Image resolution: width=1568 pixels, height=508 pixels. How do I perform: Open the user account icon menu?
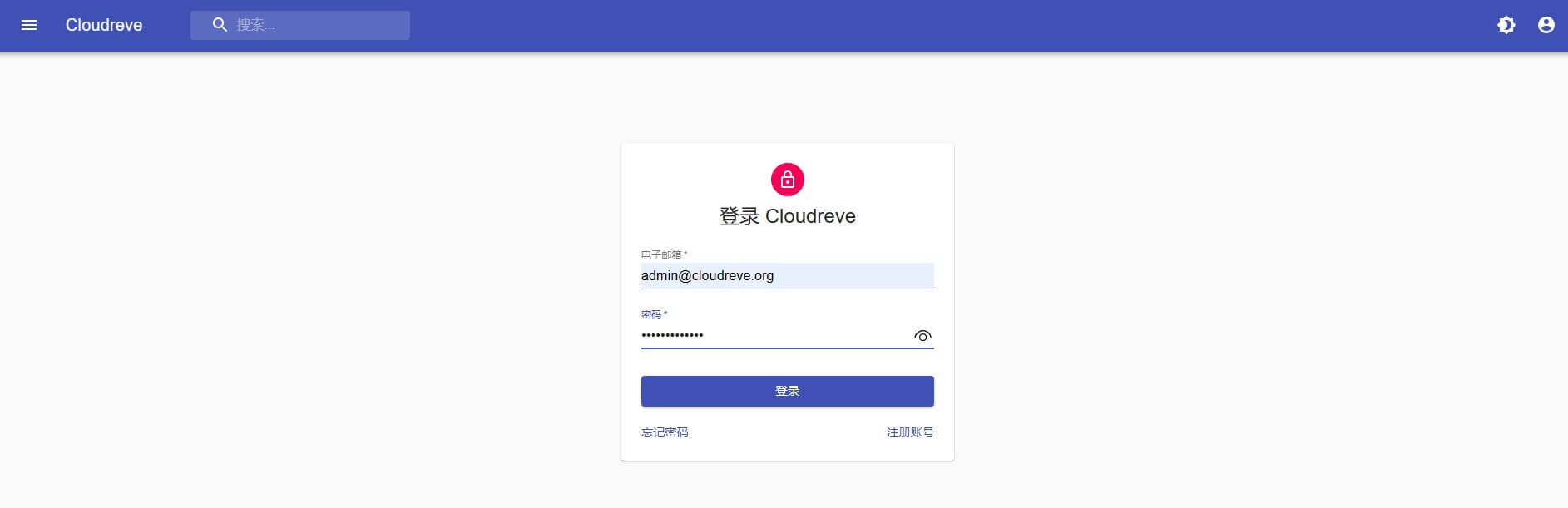[x=1546, y=25]
